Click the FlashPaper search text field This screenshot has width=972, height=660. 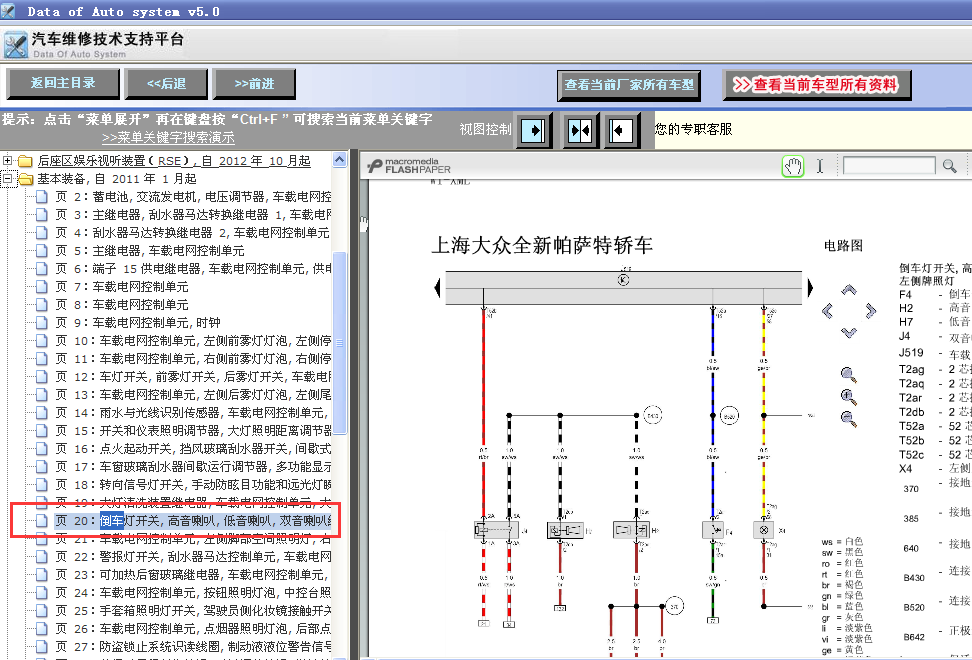point(889,165)
